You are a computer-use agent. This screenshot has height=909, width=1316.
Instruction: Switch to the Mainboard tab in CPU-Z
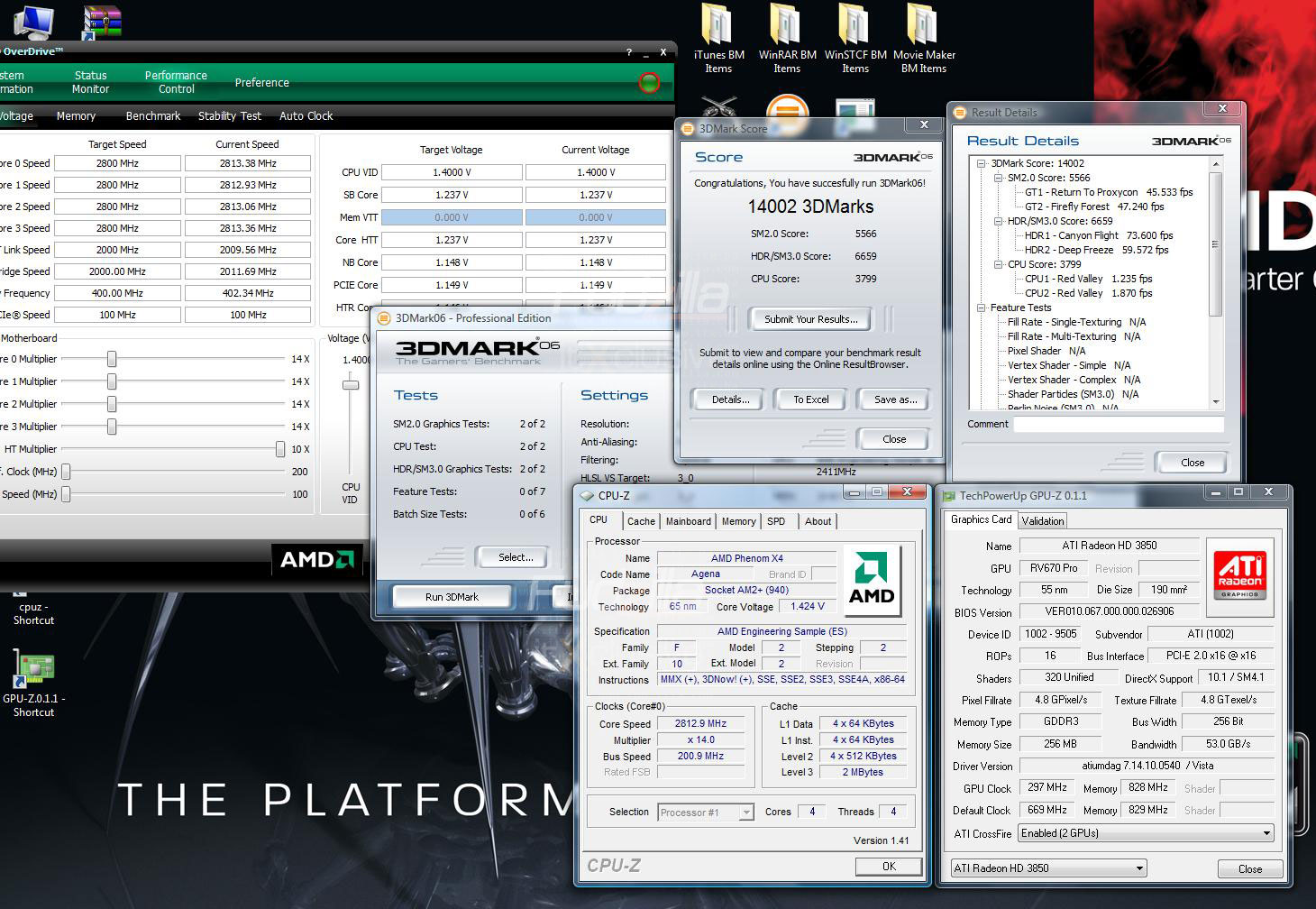point(688,521)
